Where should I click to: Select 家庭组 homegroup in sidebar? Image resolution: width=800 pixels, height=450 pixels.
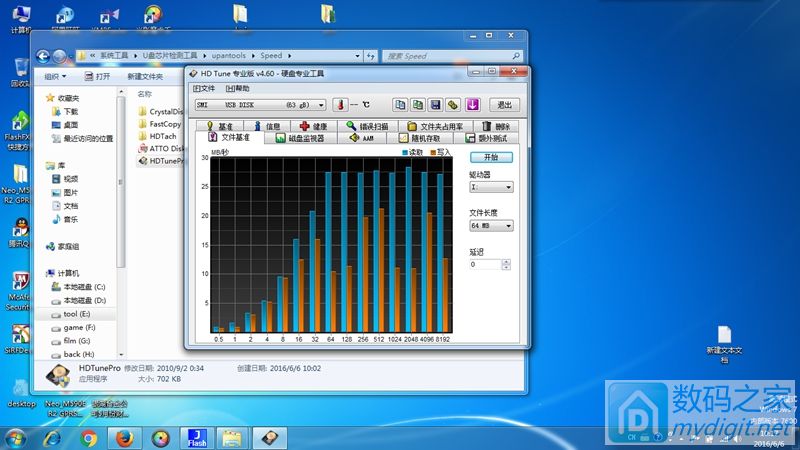(x=63, y=246)
